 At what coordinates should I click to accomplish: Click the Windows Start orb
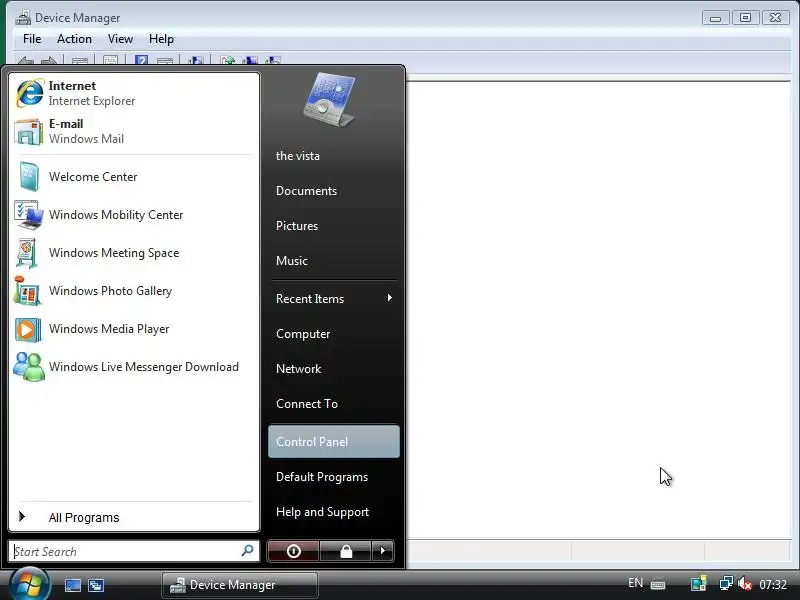[29, 585]
